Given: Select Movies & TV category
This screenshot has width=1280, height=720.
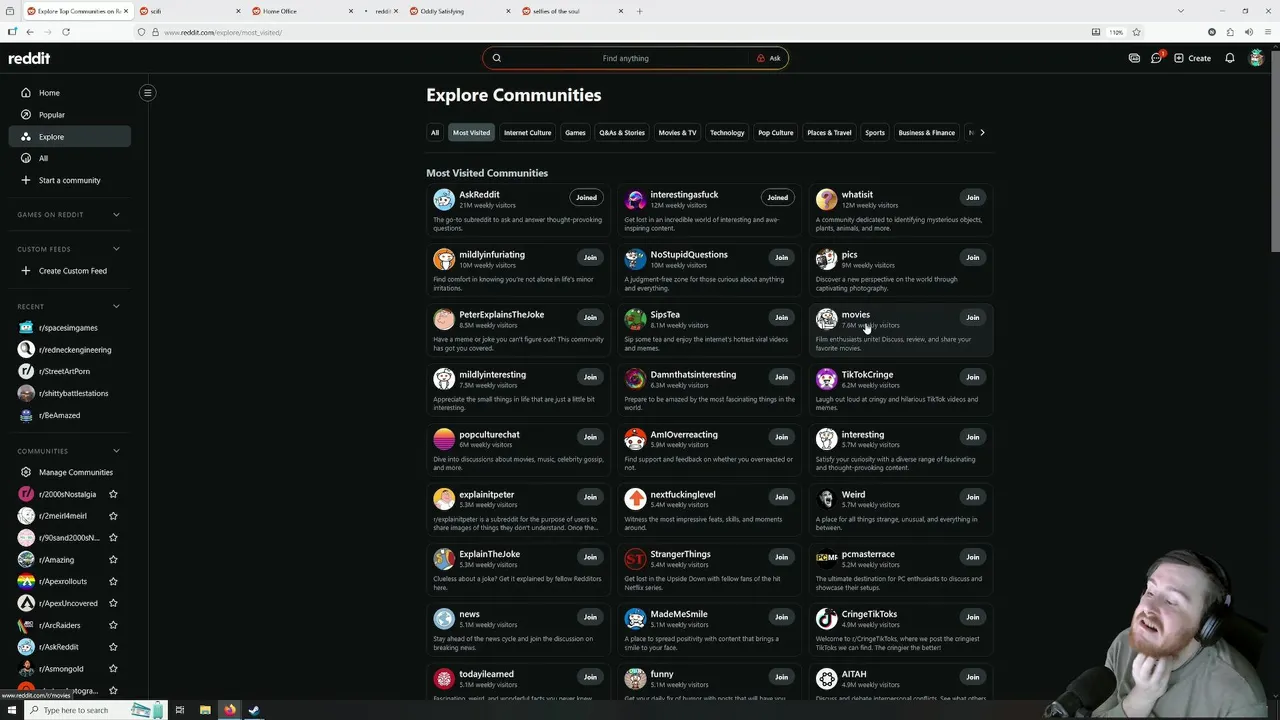Looking at the screenshot, I should pyautogui.click(x=677, y=132).
